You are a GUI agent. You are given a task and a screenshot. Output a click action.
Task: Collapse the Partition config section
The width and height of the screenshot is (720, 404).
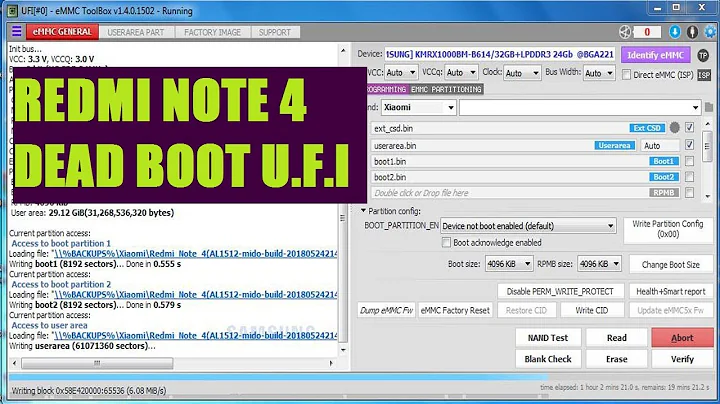coord(363,211)
